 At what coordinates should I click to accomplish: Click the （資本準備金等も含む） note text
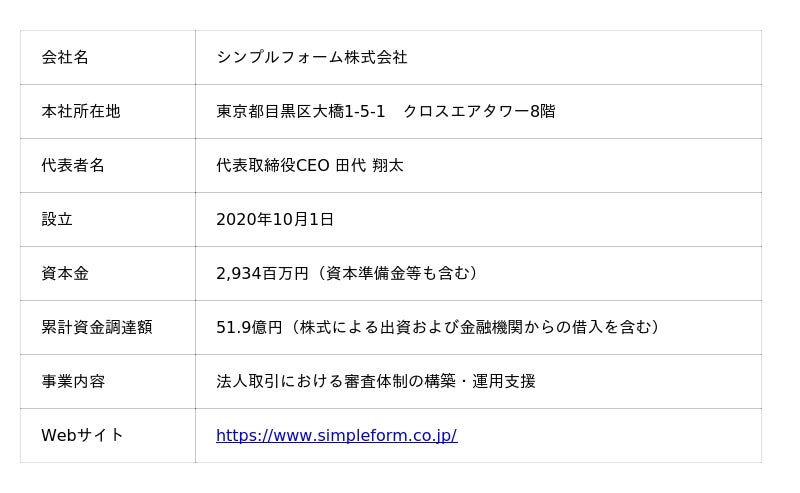pos(398,274)
